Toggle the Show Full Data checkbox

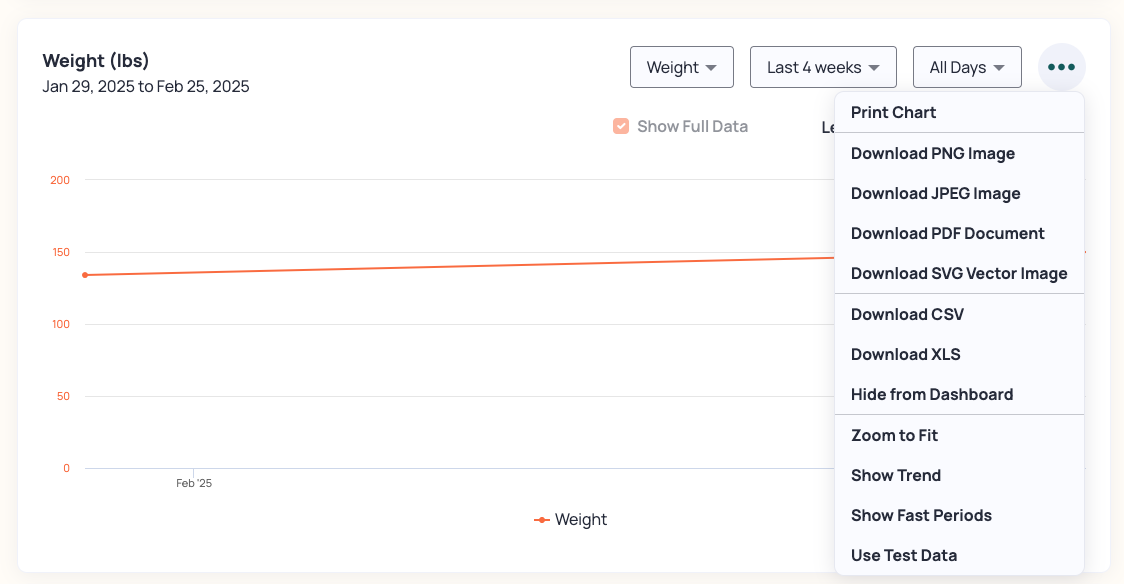coord(621,126)
